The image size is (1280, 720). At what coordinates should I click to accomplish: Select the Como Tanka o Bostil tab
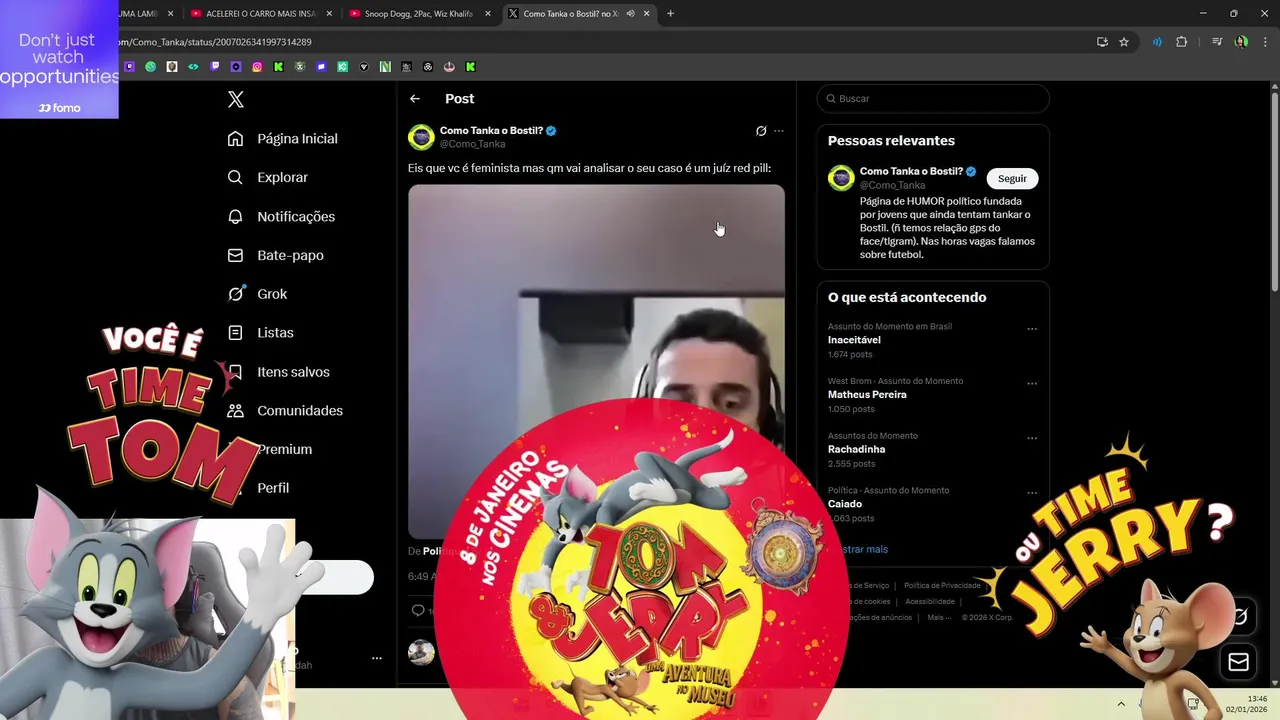580,14
